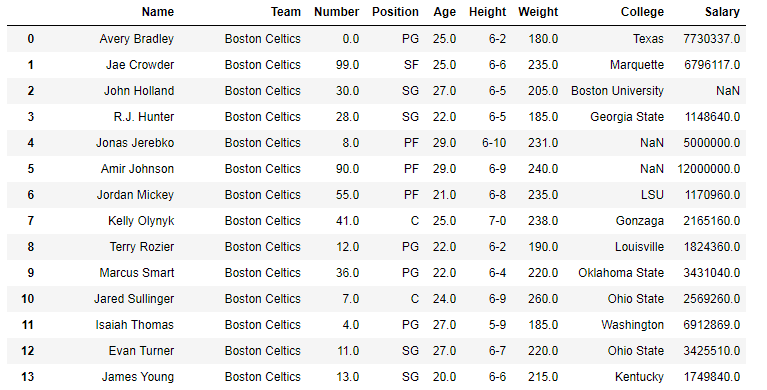Select the Height column header

(487, 12)
